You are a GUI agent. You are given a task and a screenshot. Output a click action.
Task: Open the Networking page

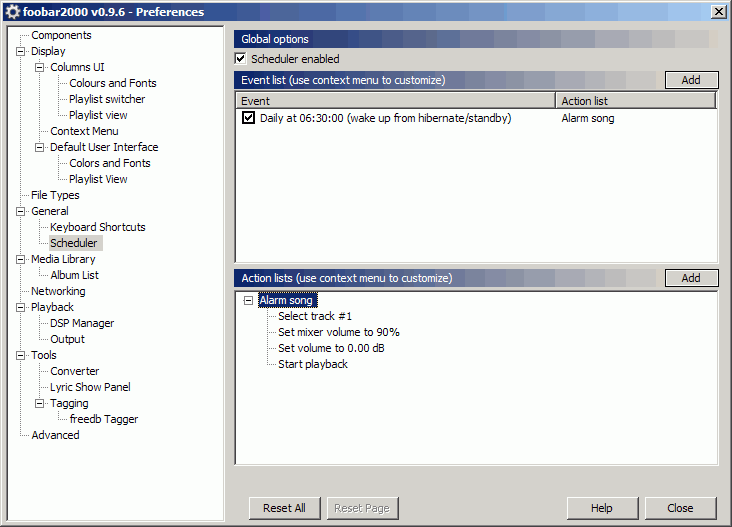click(58, 291)
